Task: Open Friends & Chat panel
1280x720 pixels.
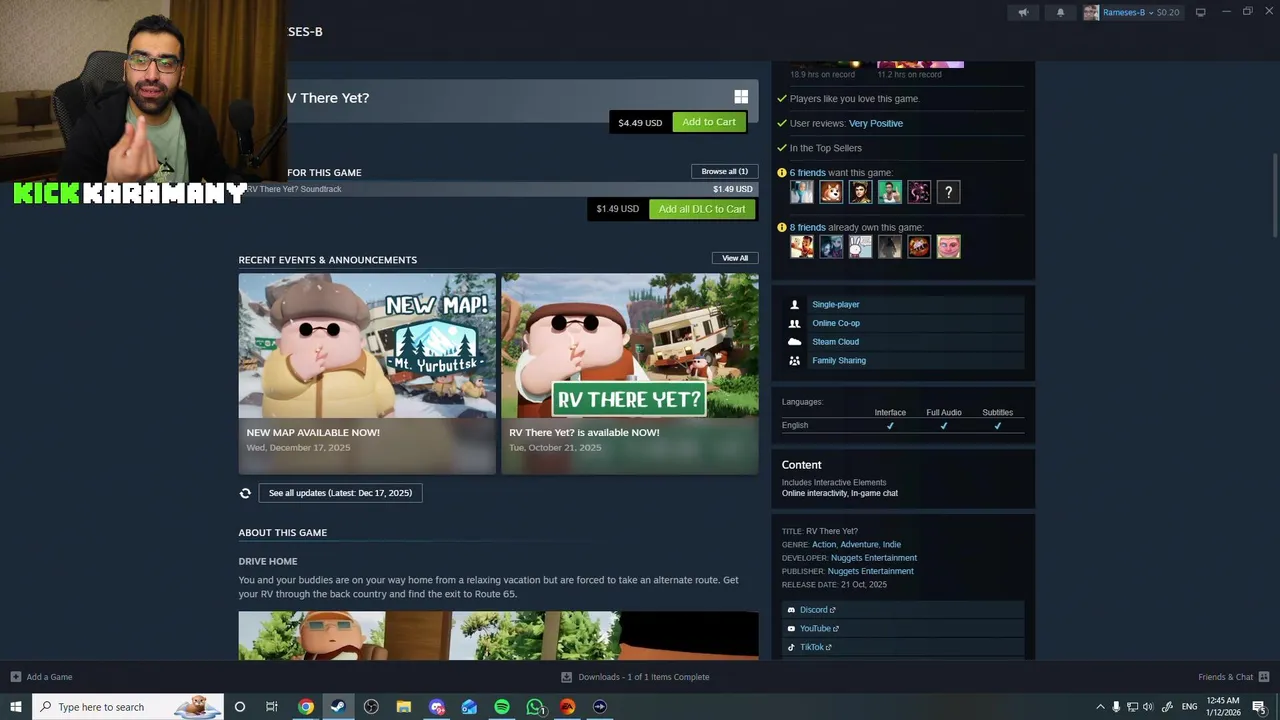Action: tap(1234, 677)
